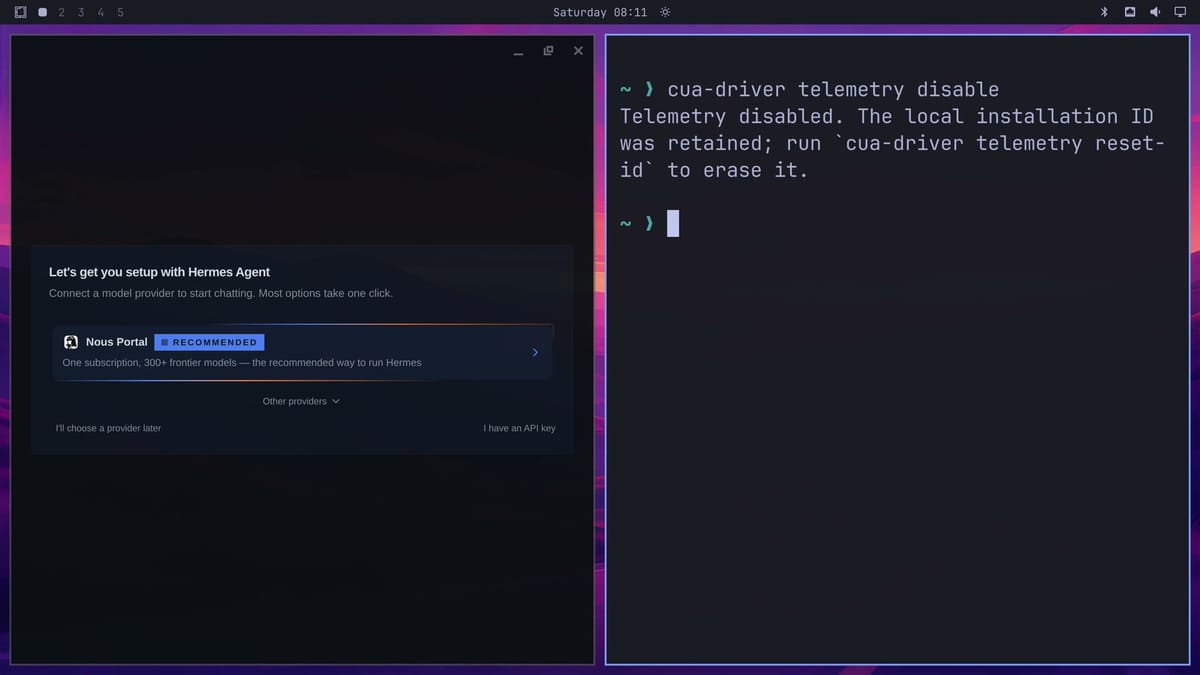The image size is (1200, 675).
Task: Open the Saturday 08:11 clock
Action: pyautogui.click(x=600, y=12)
